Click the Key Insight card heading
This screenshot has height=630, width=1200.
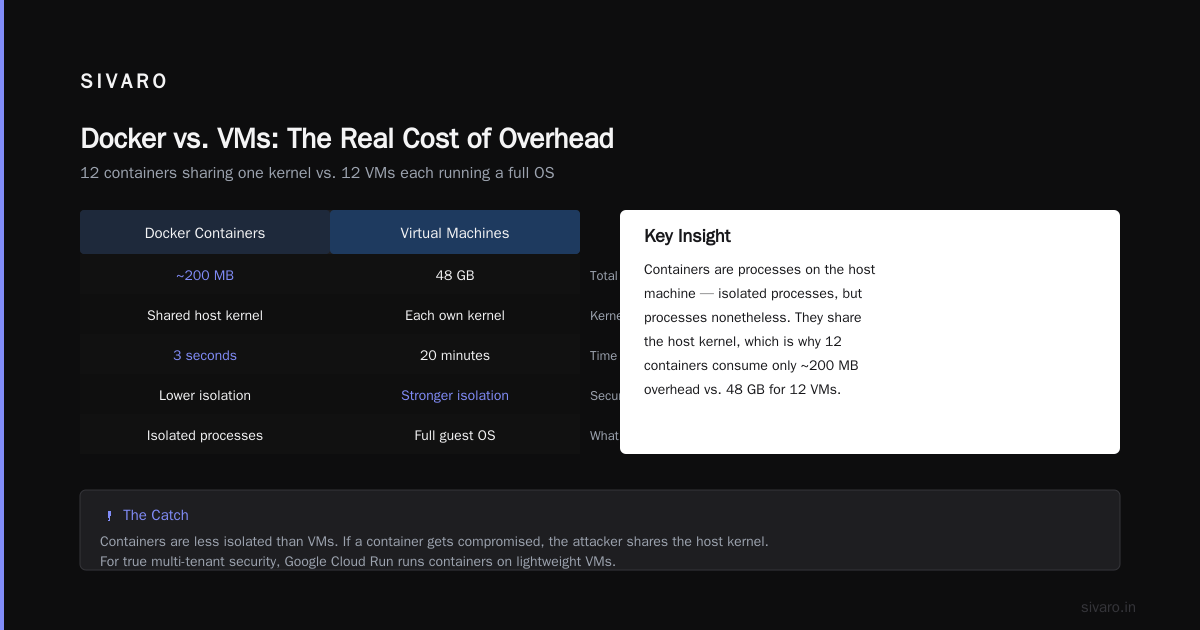coord(687,236)
